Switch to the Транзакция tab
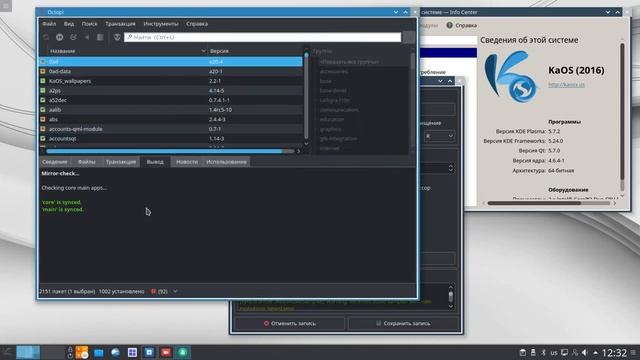The image size is (640, 360). (x=121, y=162)
